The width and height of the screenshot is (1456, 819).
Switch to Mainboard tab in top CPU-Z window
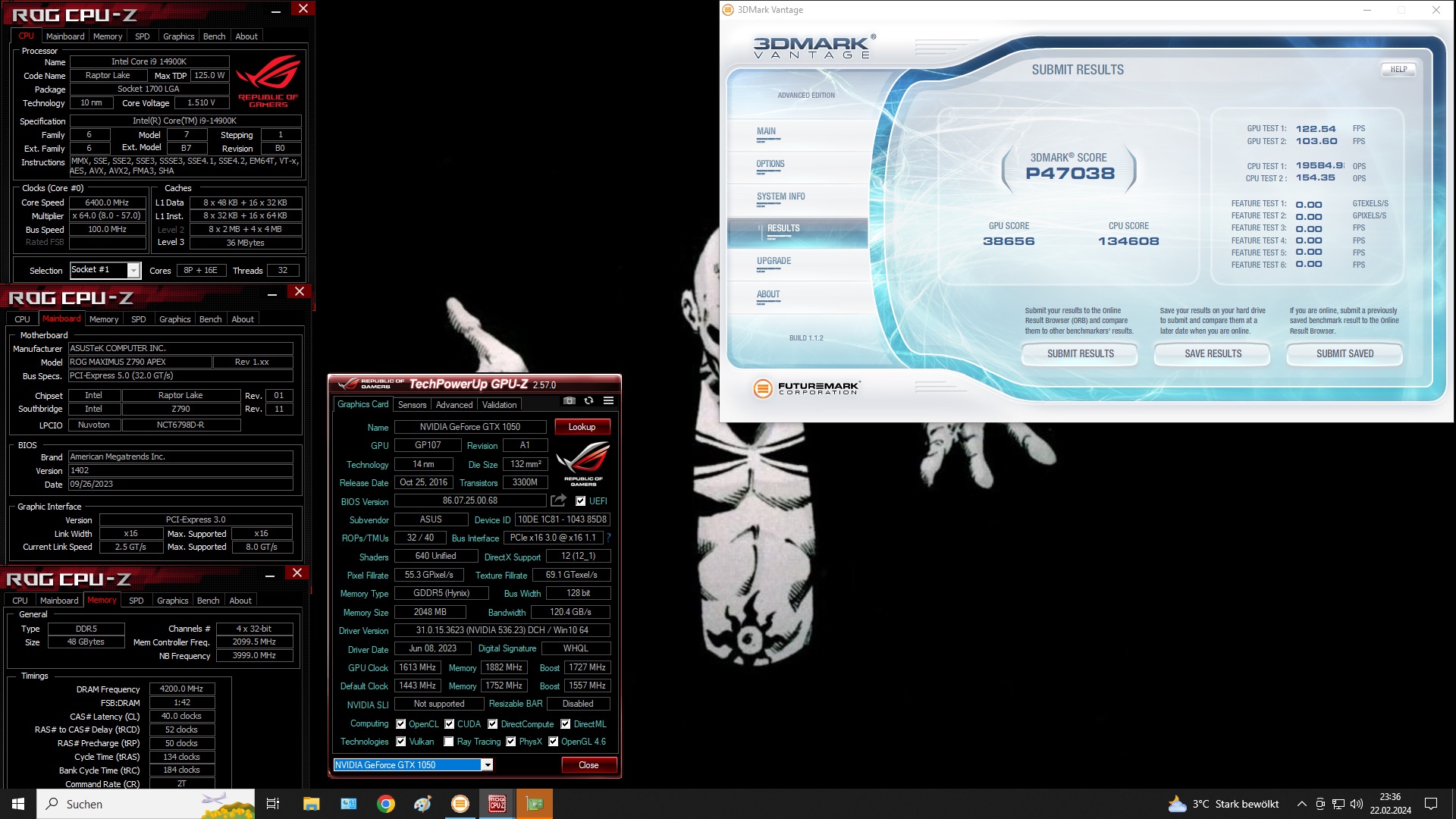[65, 36]
